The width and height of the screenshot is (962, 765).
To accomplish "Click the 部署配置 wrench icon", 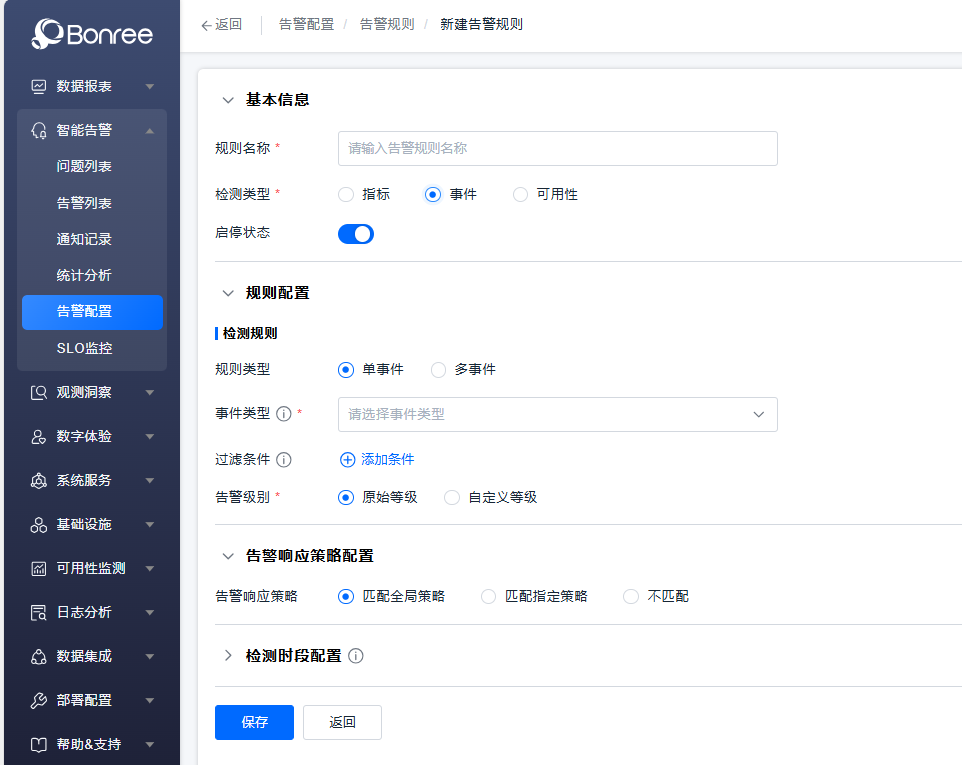I will pos(39,701).
